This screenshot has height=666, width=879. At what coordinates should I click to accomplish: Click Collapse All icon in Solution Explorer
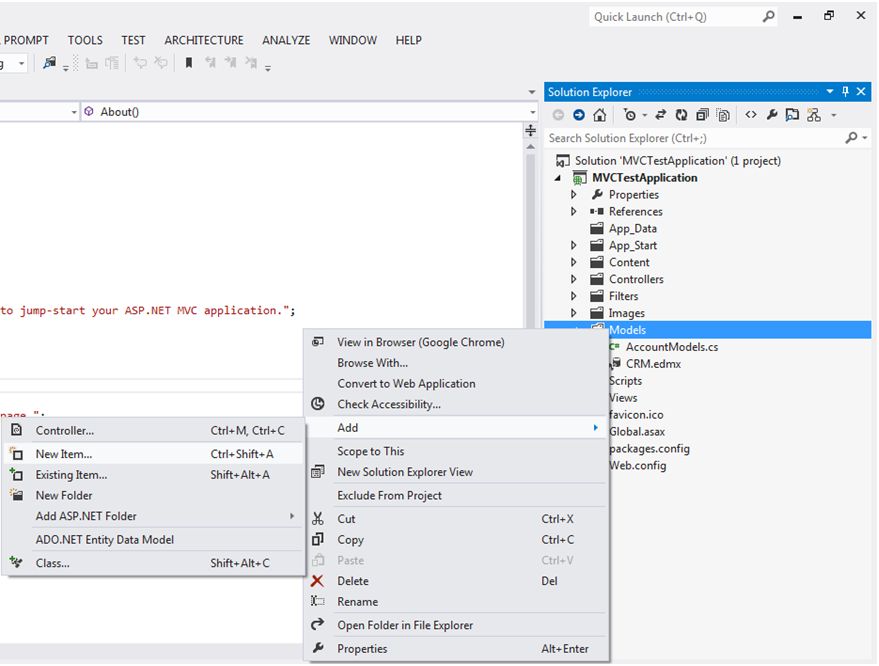(702, 115)
